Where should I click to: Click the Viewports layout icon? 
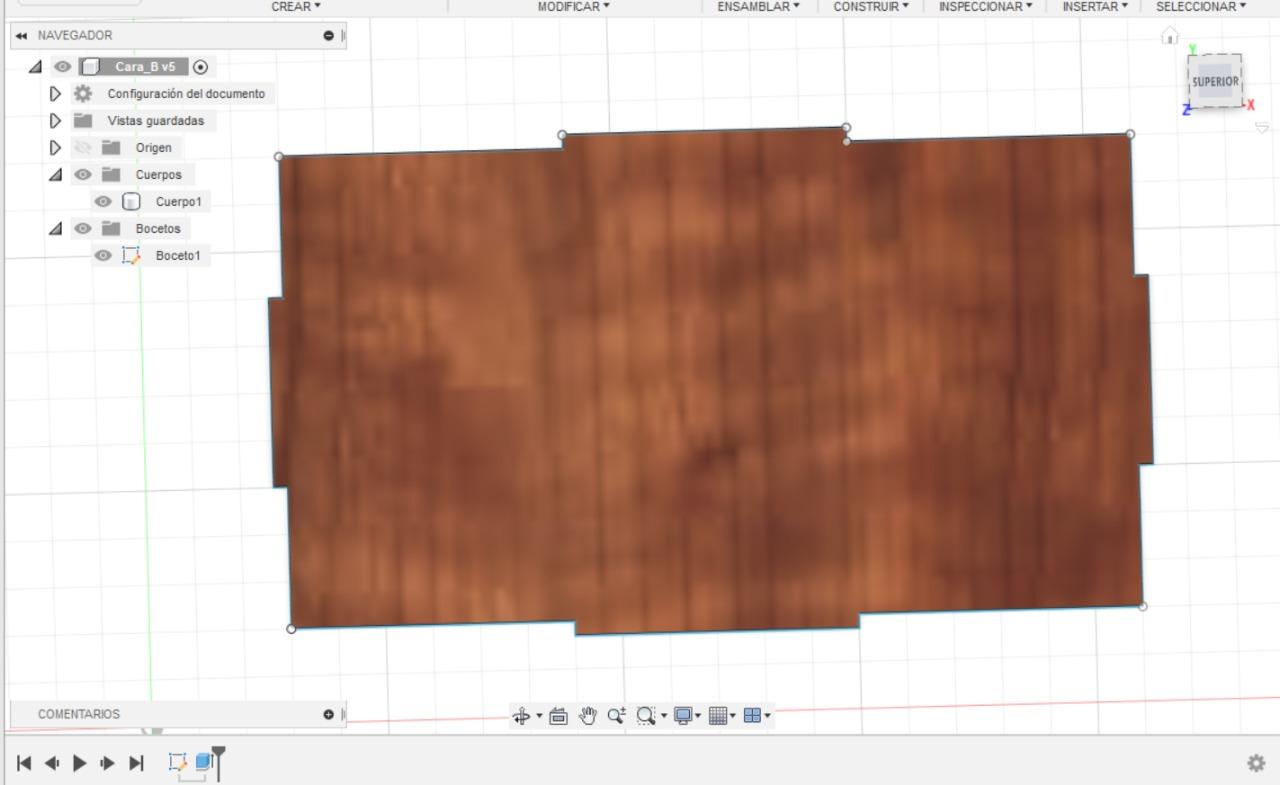click(753, 716)
